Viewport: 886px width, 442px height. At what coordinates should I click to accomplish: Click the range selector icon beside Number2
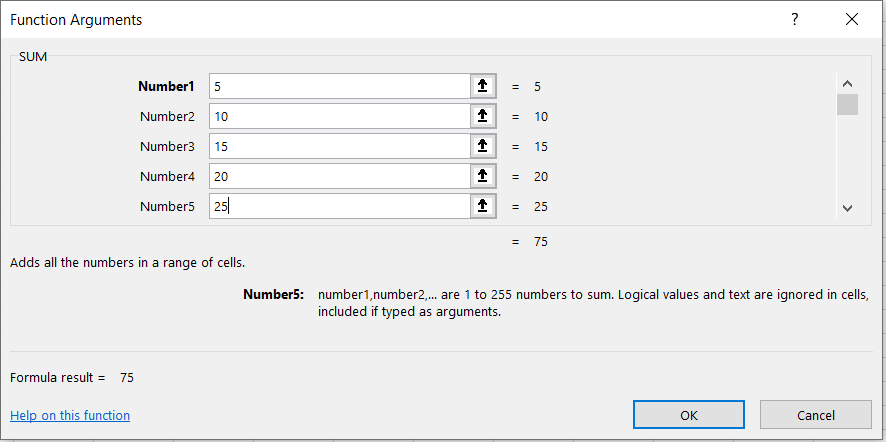tap(483, 116)
